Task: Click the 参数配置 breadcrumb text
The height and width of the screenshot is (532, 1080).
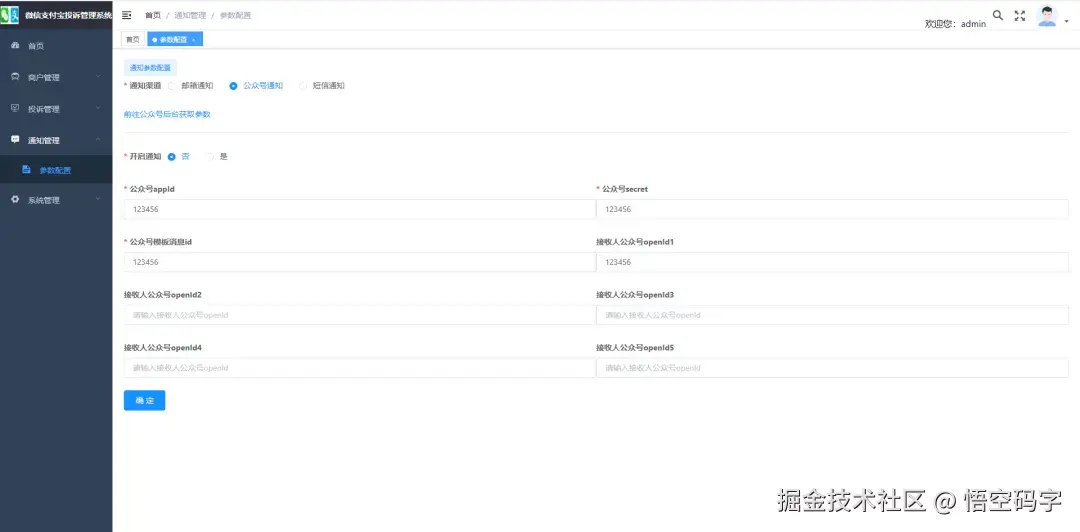Action: [236, 15]
